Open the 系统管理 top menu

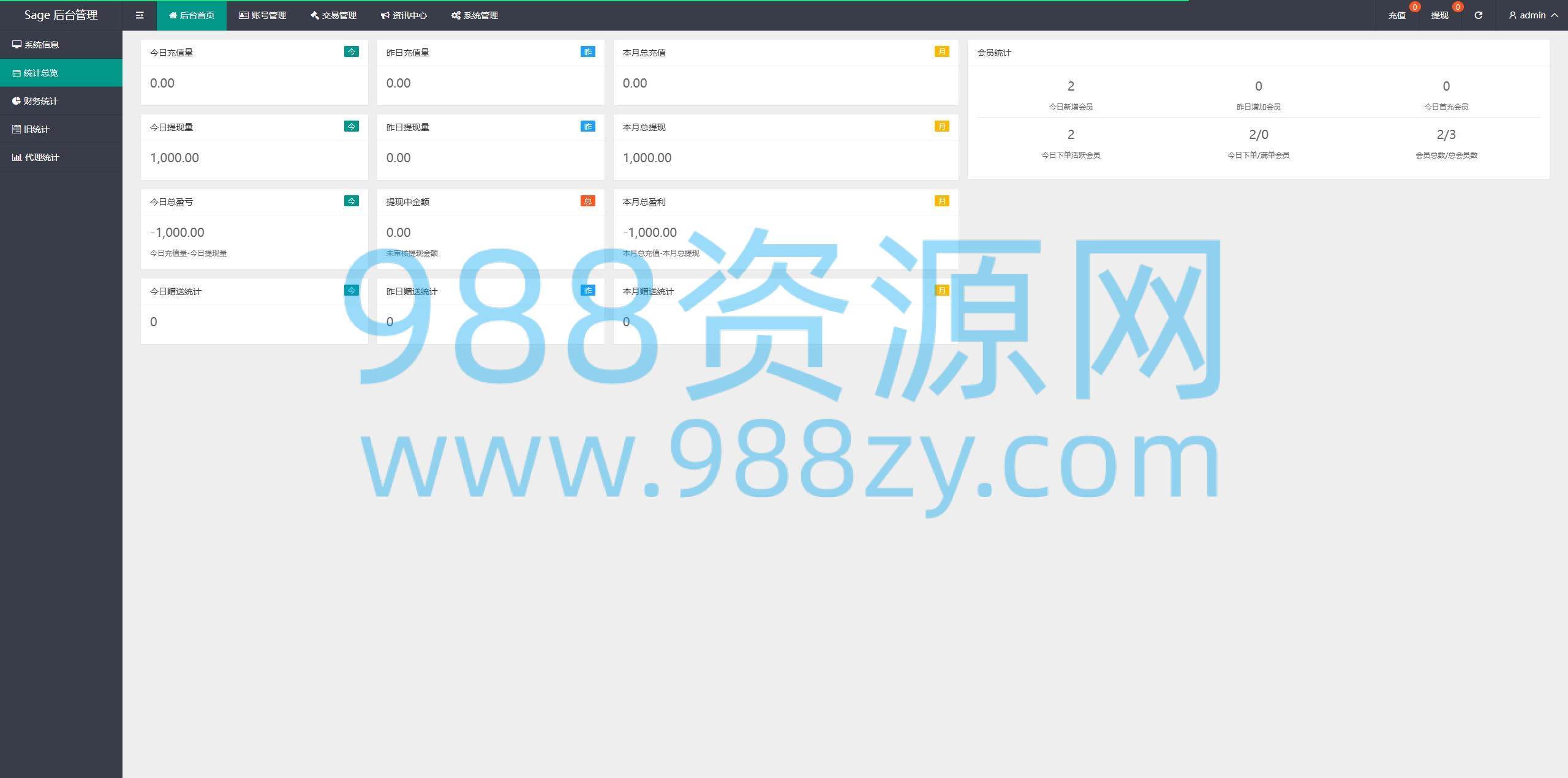pyautogui.click(x=475, y=15)
